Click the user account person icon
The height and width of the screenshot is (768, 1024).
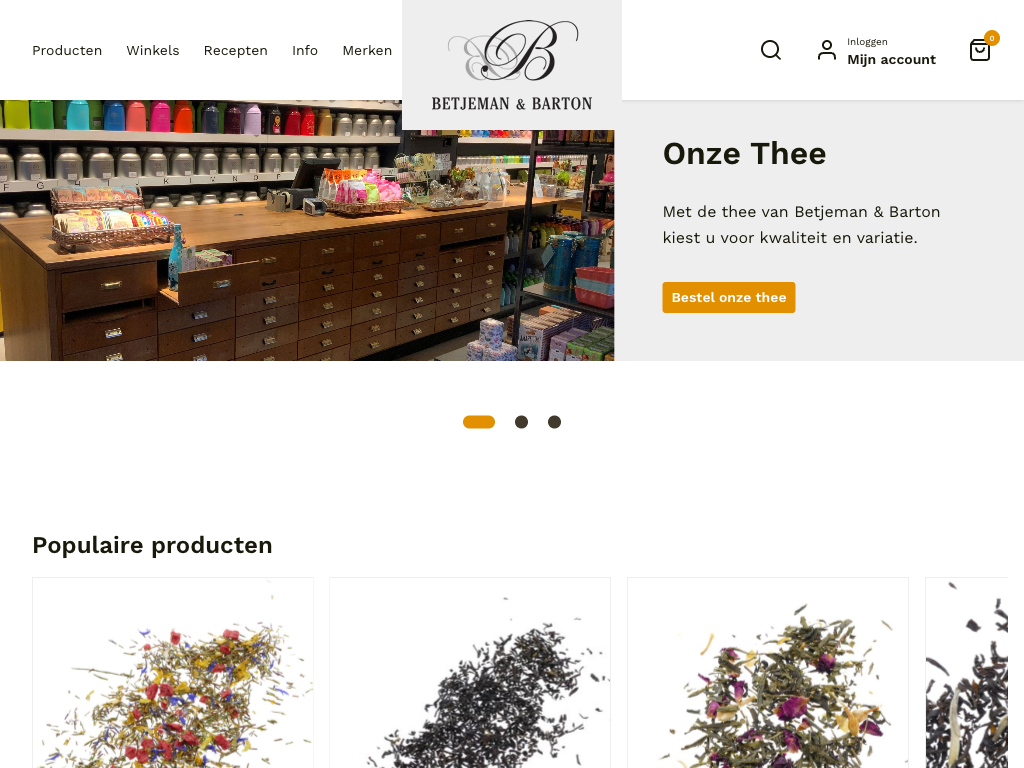(827, 50)
